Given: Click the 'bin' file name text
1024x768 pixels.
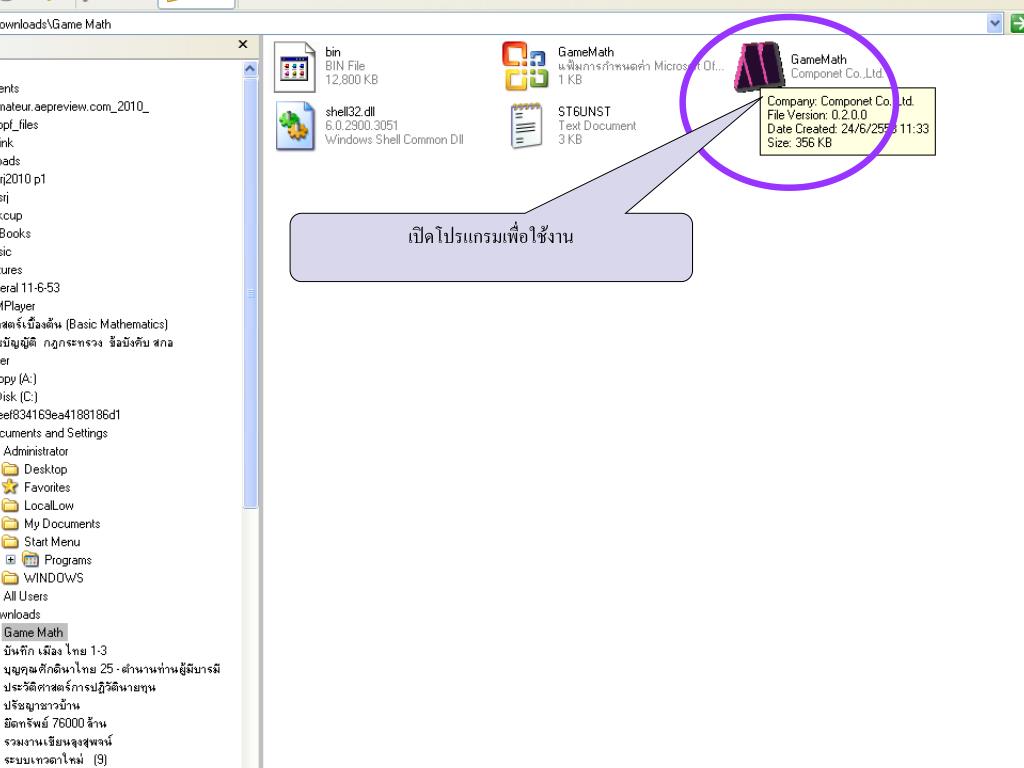Looking at the screenshot, I should [x=333, y=52].
